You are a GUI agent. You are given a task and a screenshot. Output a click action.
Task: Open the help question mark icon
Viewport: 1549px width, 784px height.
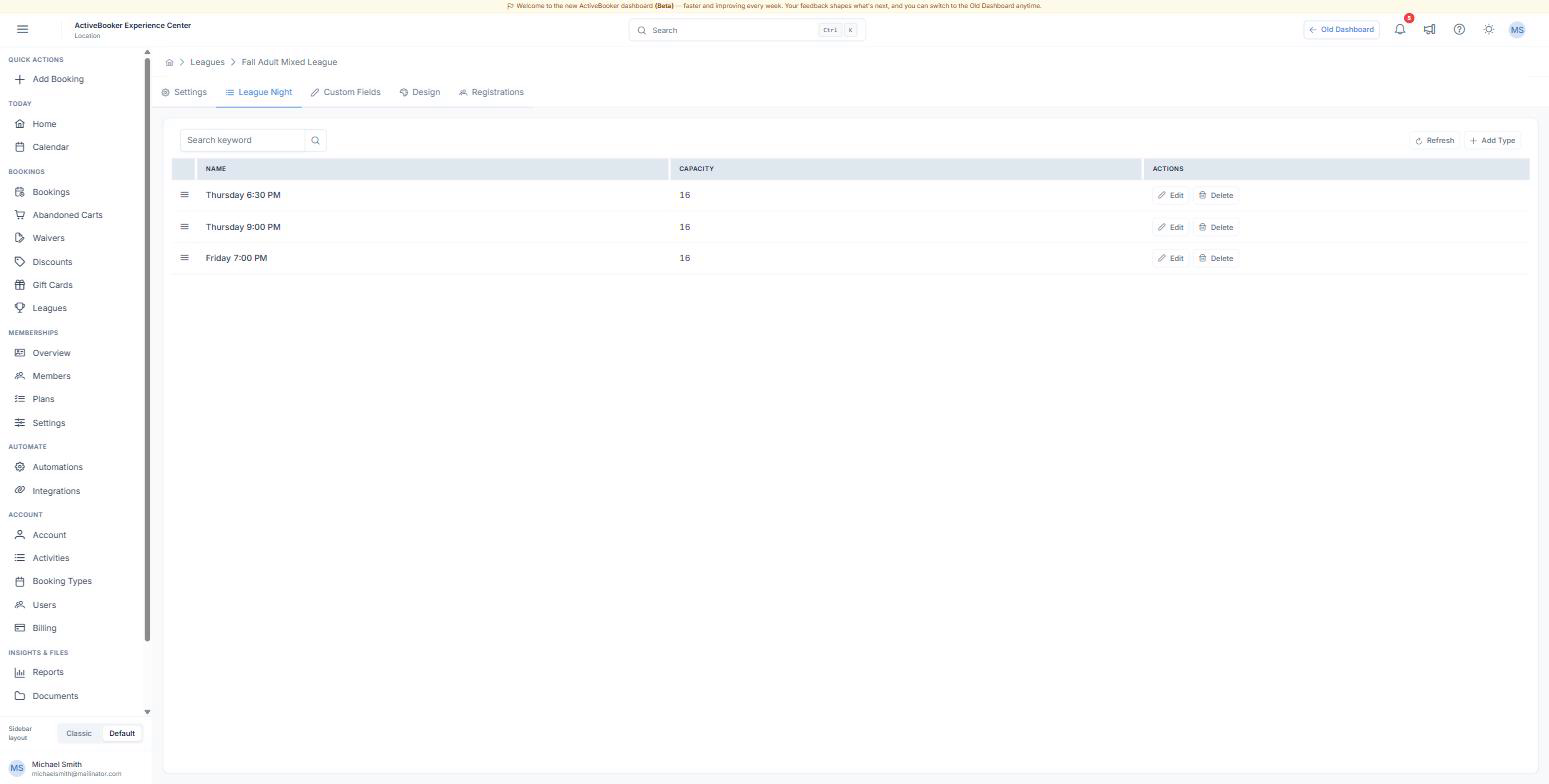[1459, 30]
